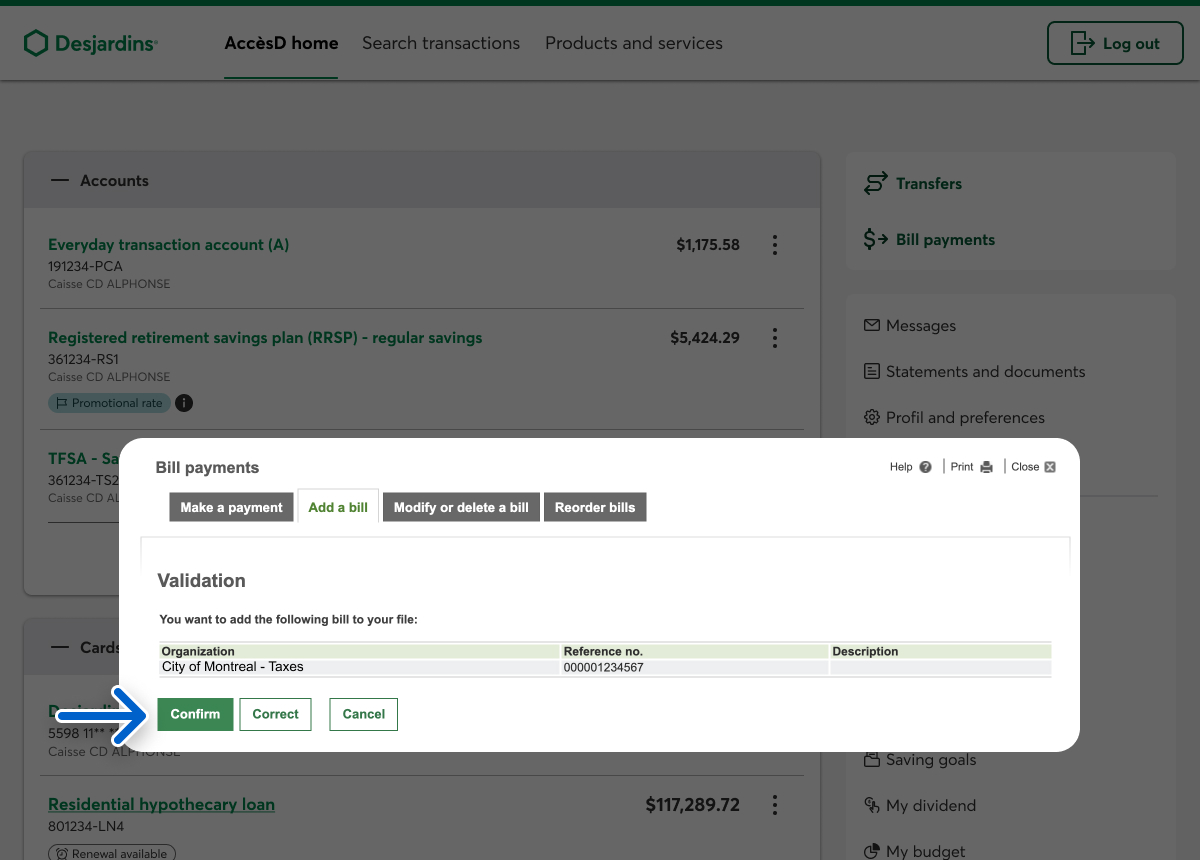Collapse the Cards section
1200x860 pixels.
click(x=61, y=647)
